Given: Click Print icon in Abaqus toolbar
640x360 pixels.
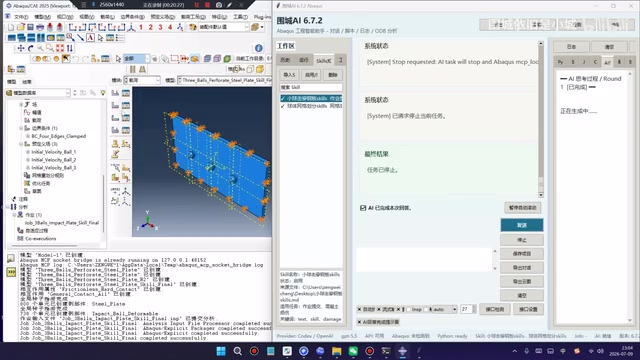Looking at the screenshot, I should [40, 27].
